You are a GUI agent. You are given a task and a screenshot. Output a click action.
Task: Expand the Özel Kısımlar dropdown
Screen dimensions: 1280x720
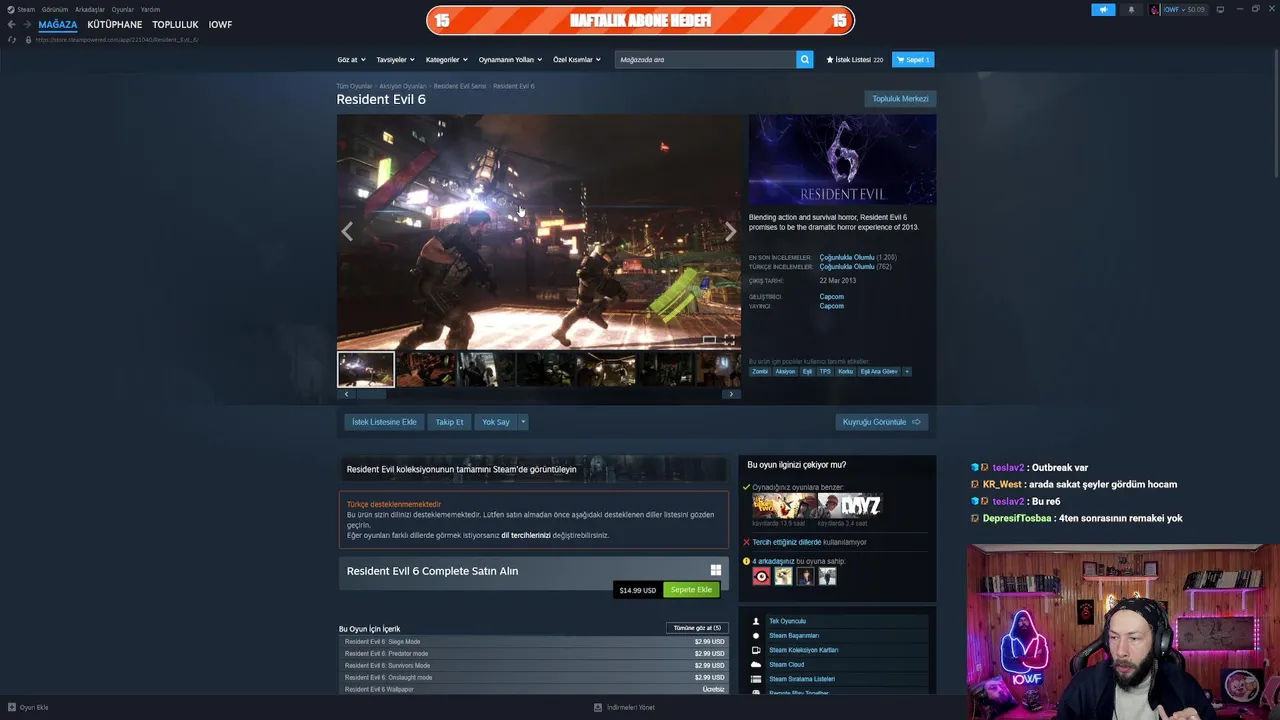(577, 59)
